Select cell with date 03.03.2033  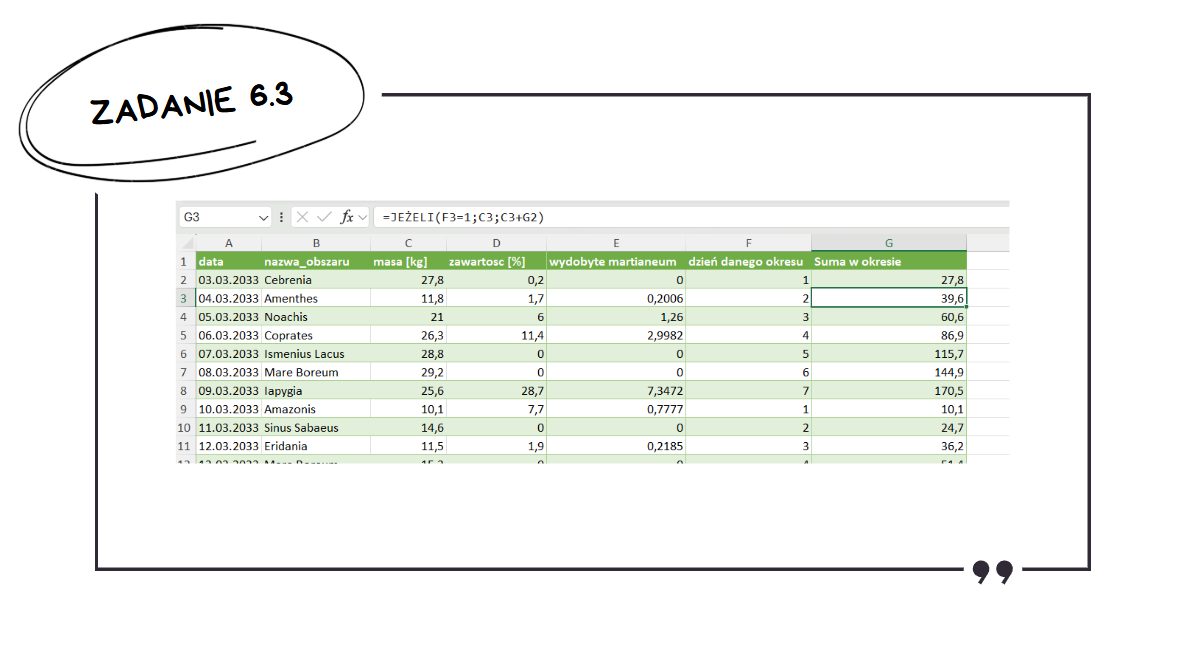point(229,280)
